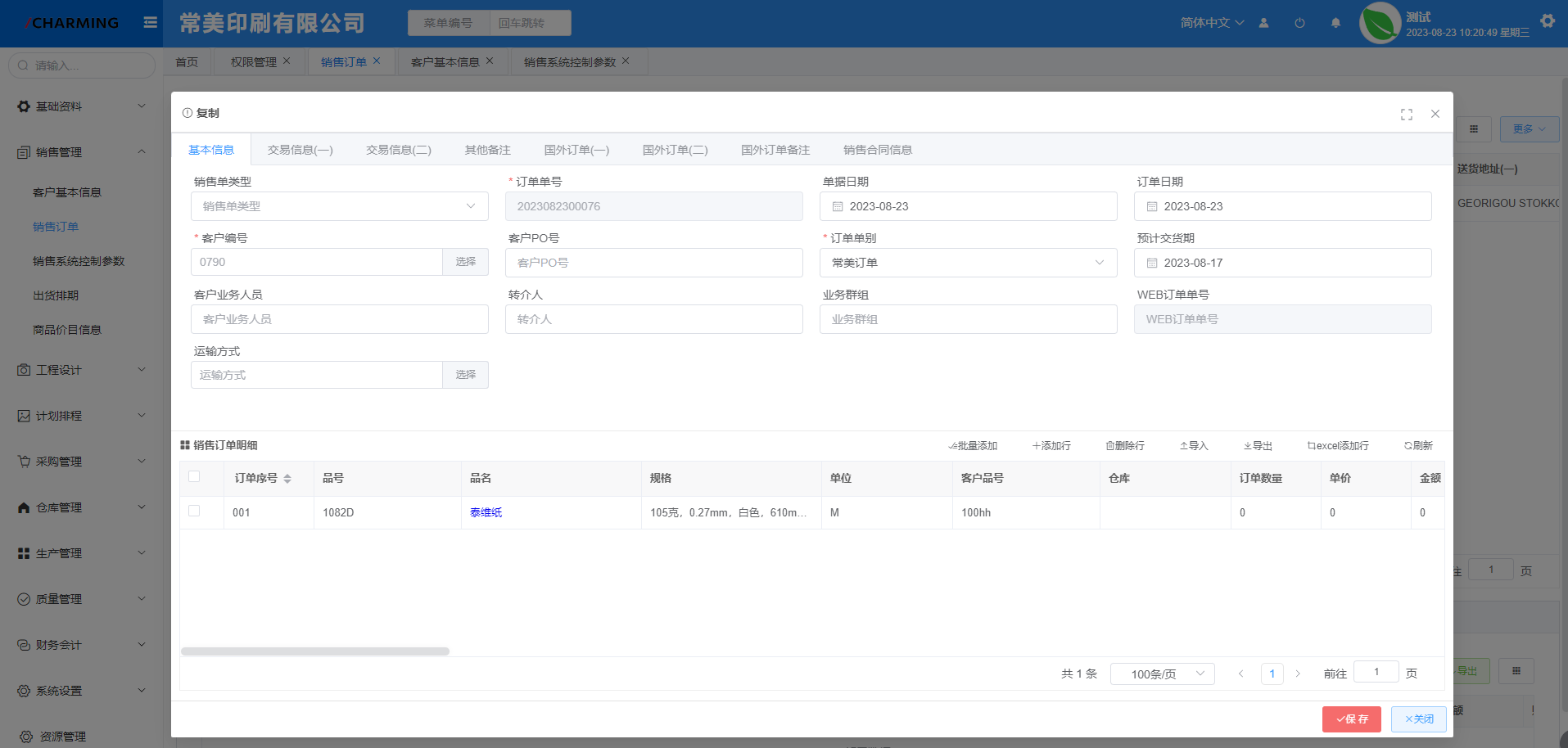Screen dimensions: 1568x748
Task: Open the notification bell
Action: point(1335,23)
